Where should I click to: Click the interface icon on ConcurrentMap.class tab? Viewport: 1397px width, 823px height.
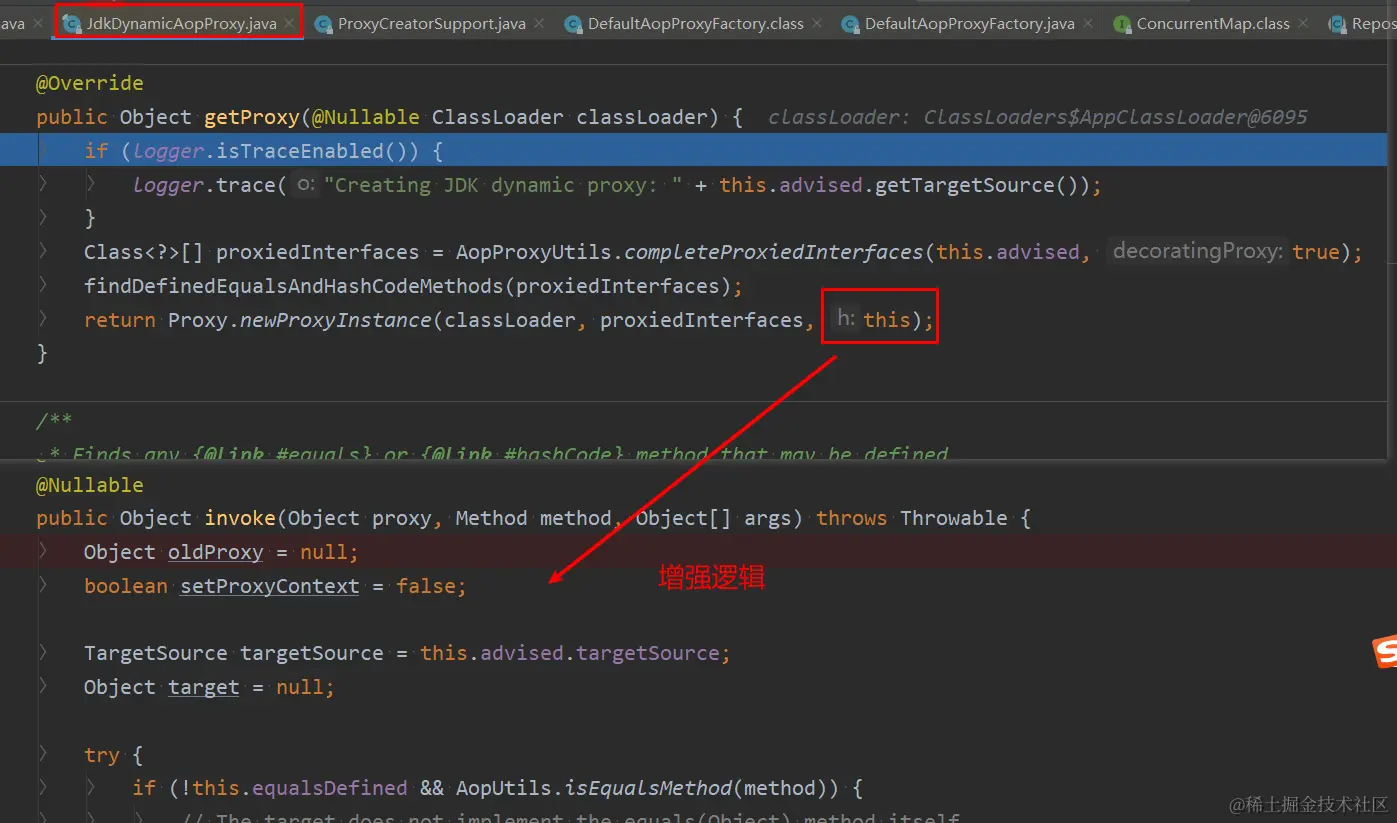tap(1122, 23)
